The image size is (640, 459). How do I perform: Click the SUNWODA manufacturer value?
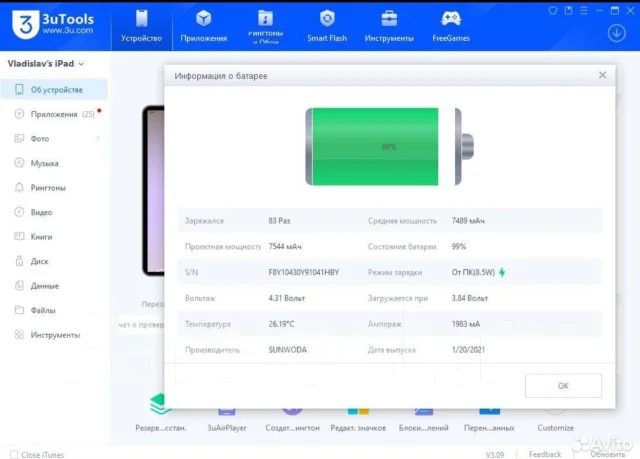(287, 350)
